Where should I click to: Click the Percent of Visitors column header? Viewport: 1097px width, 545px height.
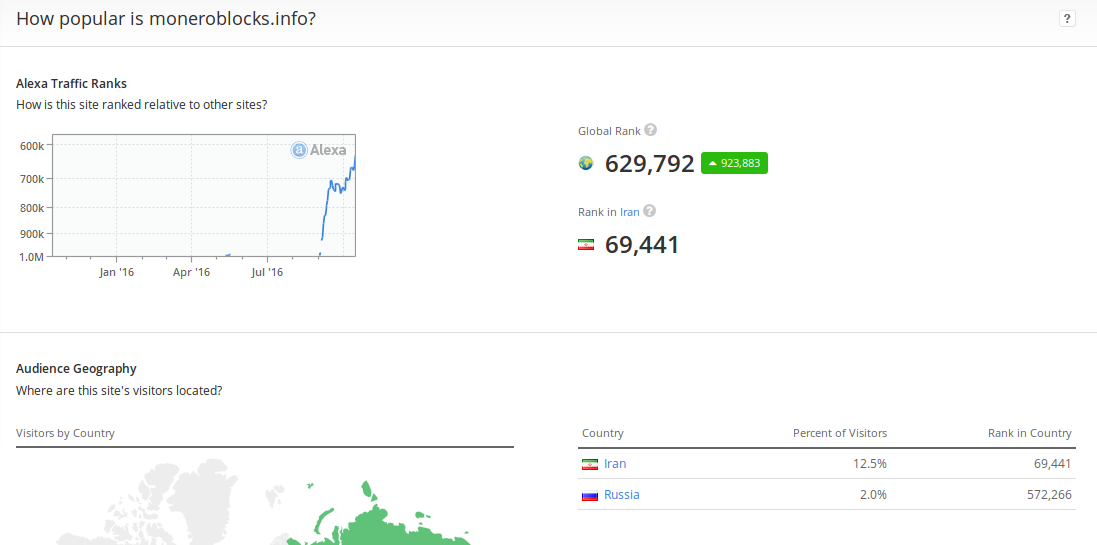pyautogui.click(x=840, y=433)
